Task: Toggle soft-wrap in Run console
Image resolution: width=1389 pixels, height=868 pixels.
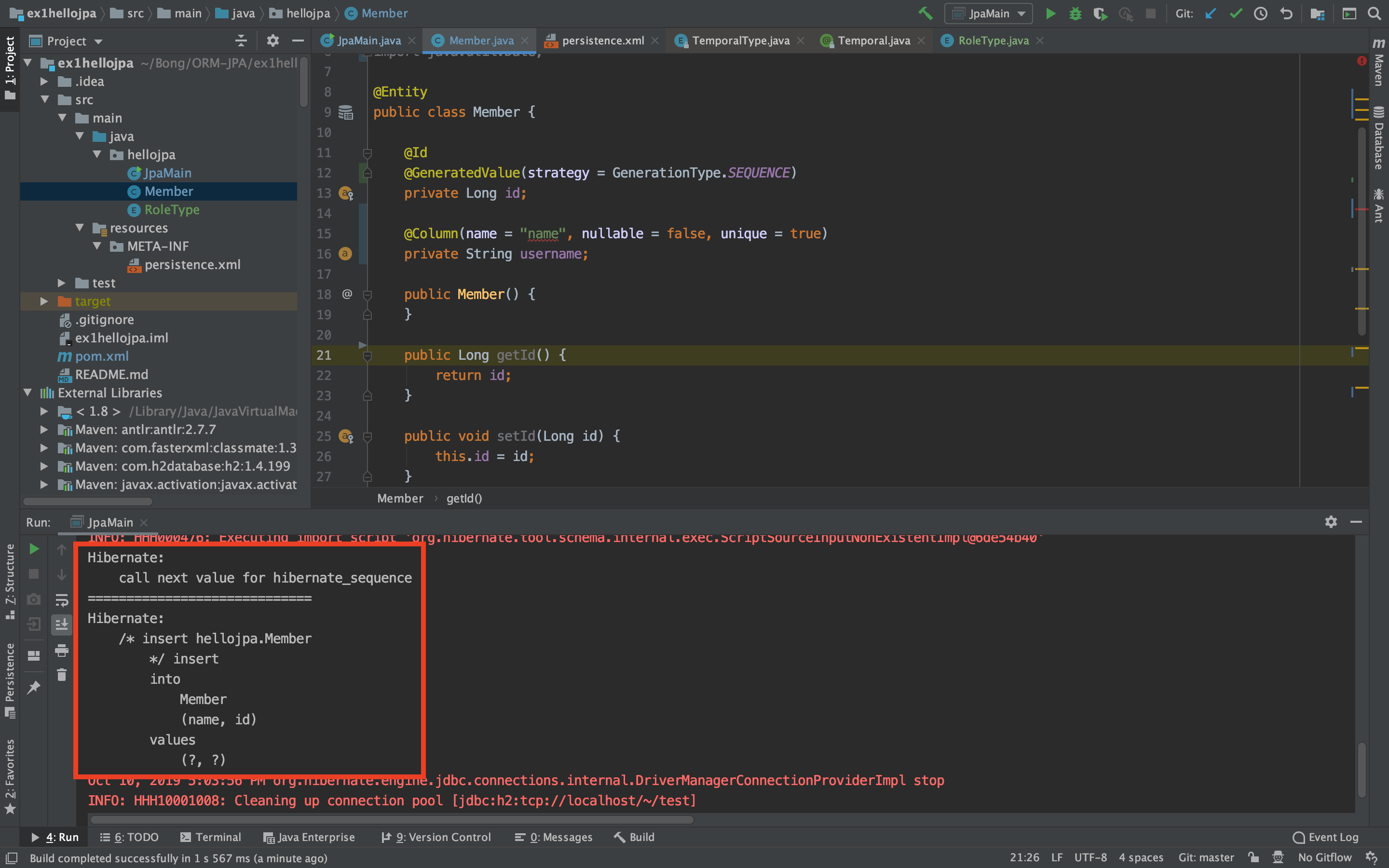Action: pyautogui.click(x=61, y=600)
